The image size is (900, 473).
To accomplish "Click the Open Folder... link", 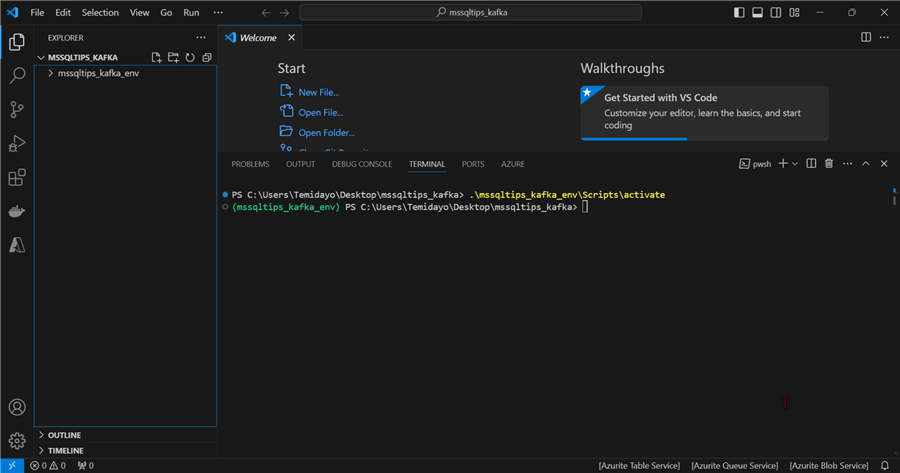I will tap(326, 132).
